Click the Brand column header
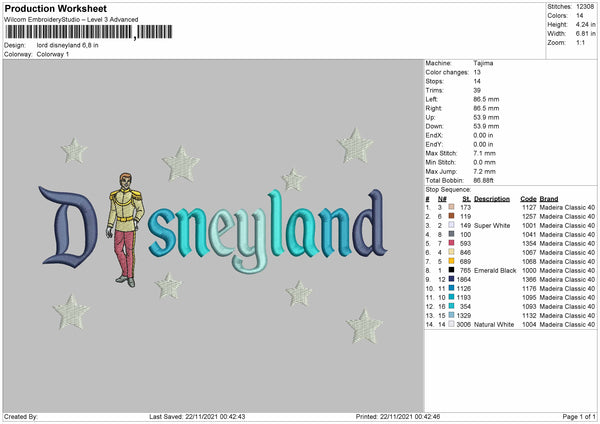The height and width of the screenshot is (424, 600). (549, 199)
